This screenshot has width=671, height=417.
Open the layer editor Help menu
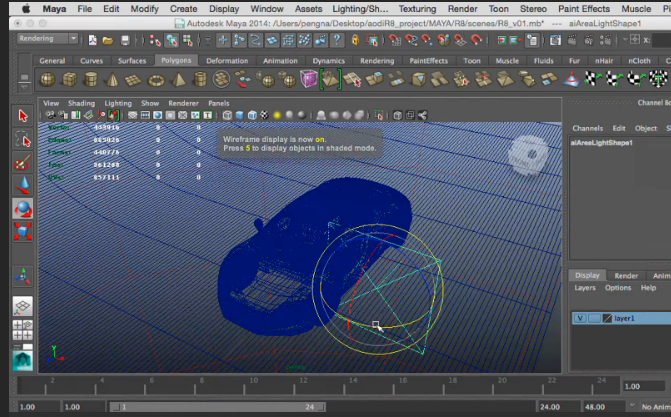click(x=648, y=288)
